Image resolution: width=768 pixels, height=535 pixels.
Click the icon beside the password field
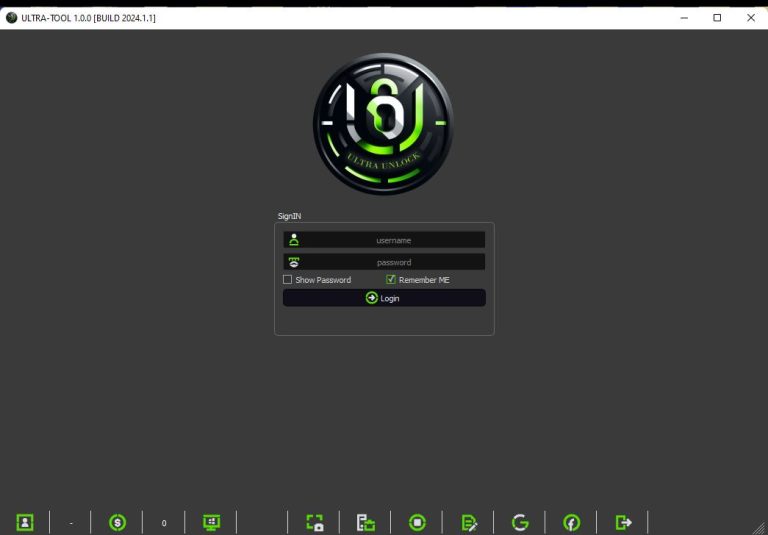pyautogui.click(x=294, y=262)
